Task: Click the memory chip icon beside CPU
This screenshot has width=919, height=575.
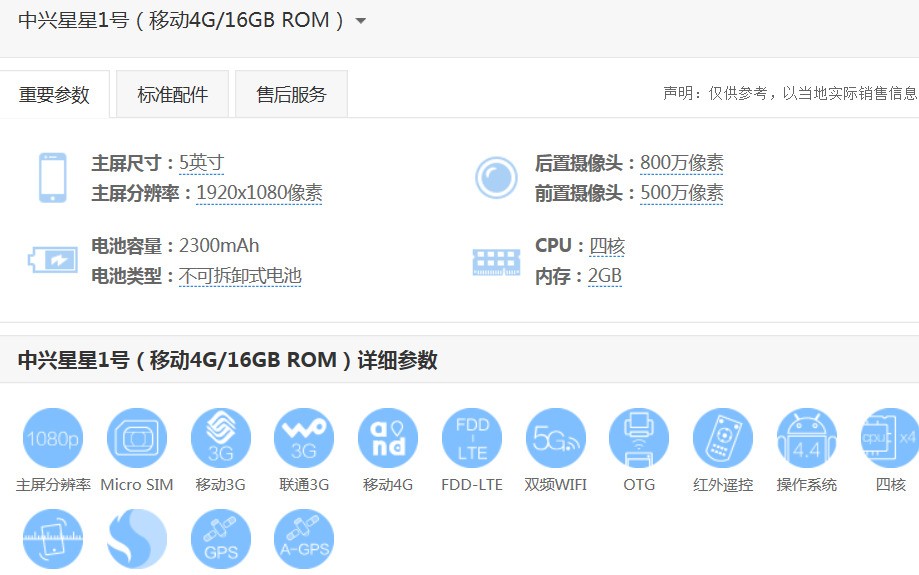Action: pos(496,262)
